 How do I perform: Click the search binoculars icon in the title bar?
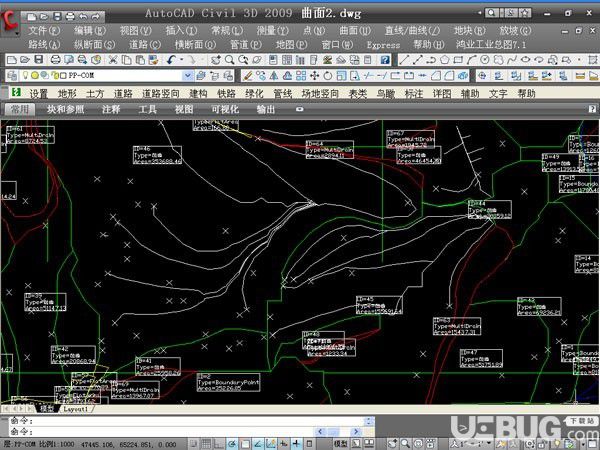(491, 13)
